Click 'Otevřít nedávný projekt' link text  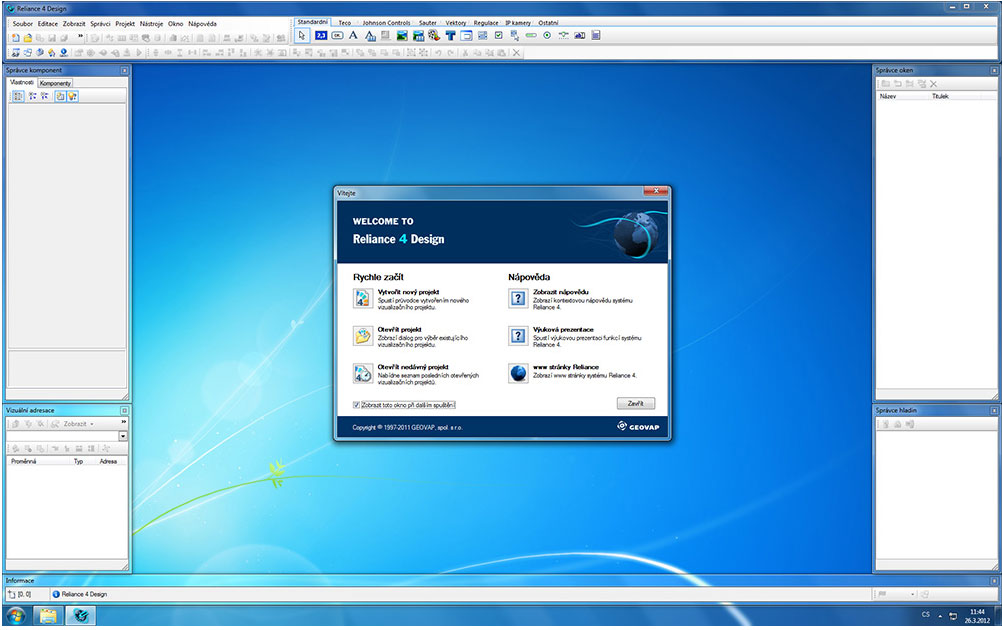[x=413, y=367]
